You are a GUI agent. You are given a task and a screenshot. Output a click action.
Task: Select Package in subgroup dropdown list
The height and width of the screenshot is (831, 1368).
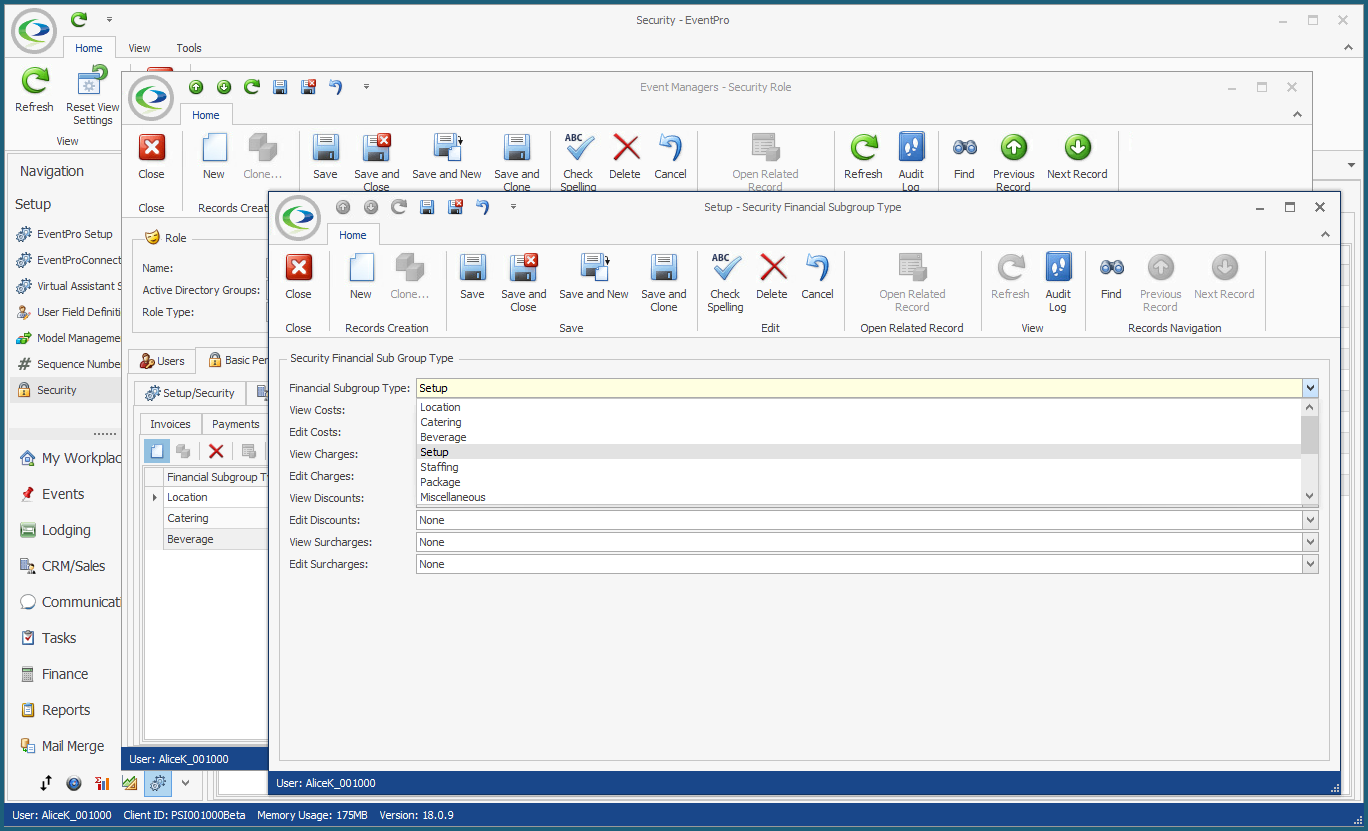858,482
